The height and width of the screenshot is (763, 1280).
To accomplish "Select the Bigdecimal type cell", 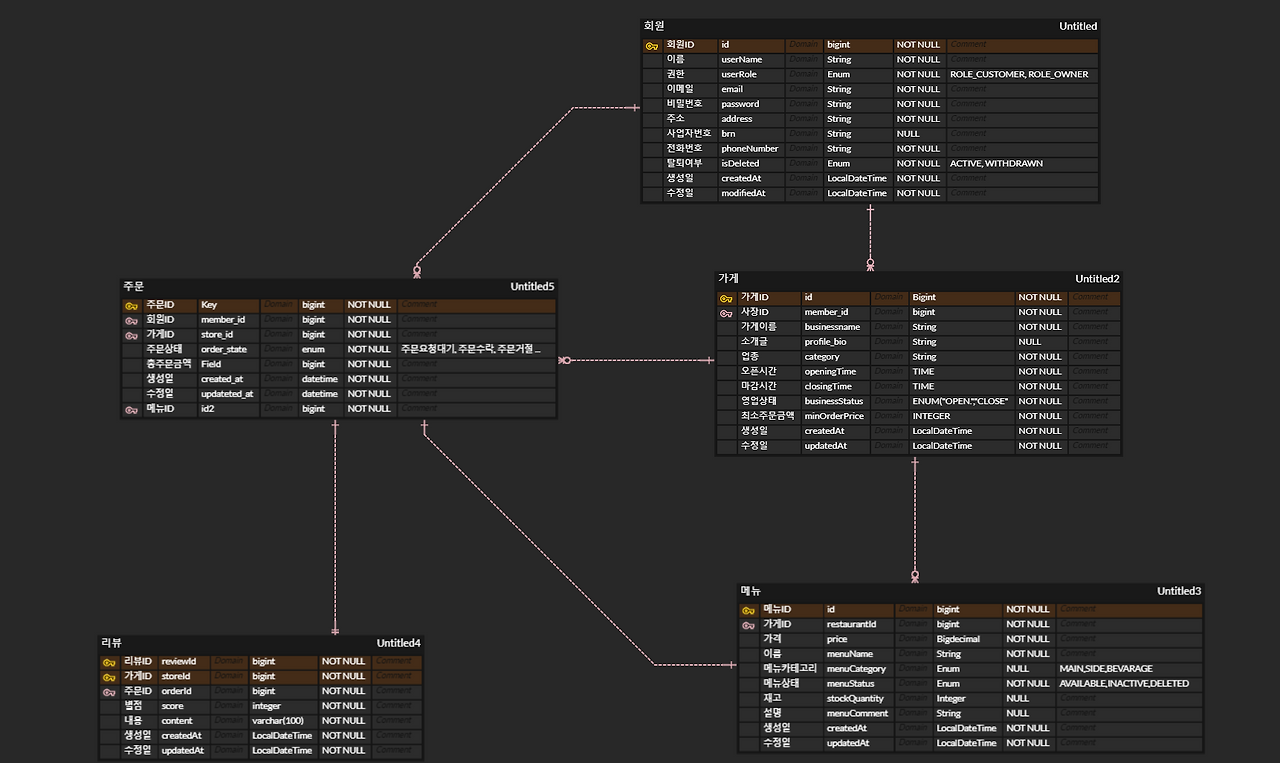I will 967,639.
